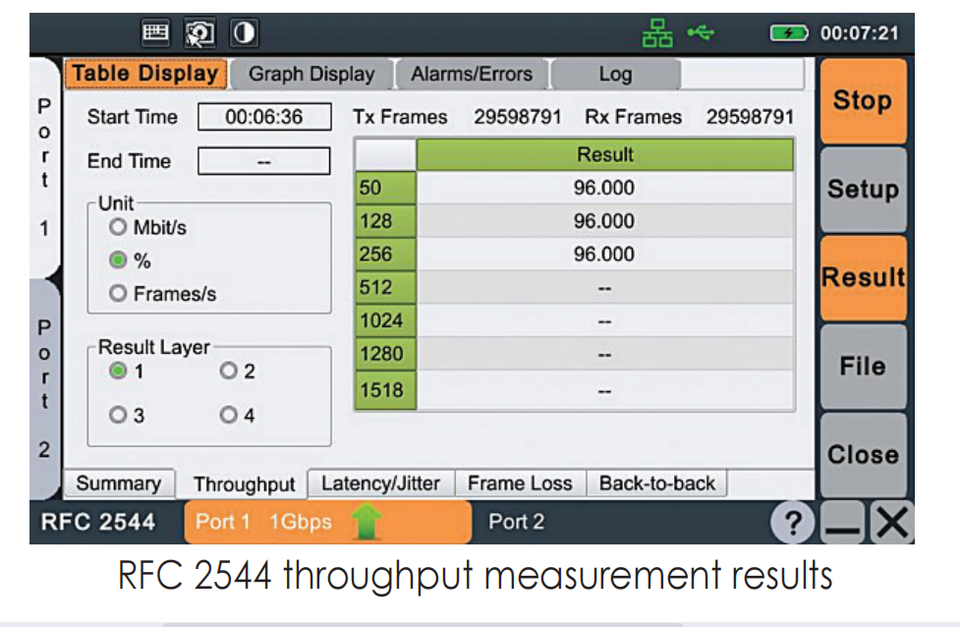Click the Start Time field
960x627 pixels.
point(264,116)
